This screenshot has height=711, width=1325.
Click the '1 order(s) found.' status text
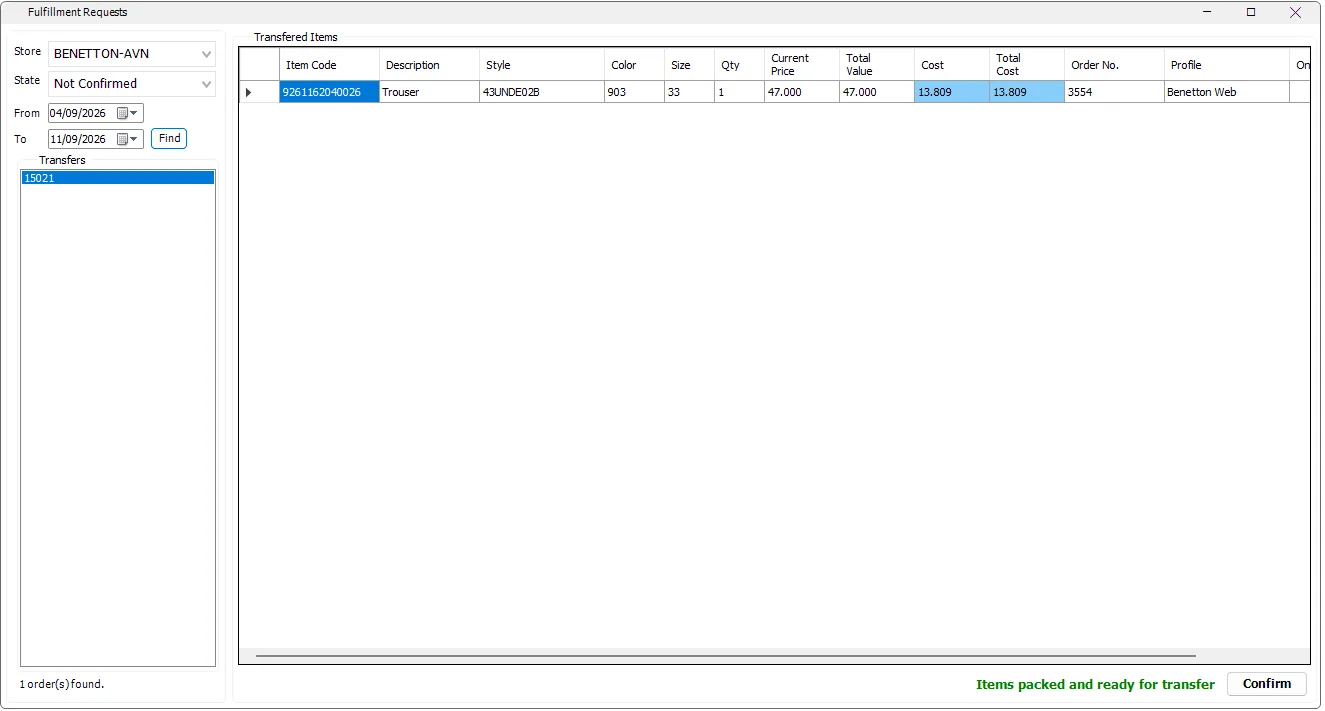(x=62, y=684)
